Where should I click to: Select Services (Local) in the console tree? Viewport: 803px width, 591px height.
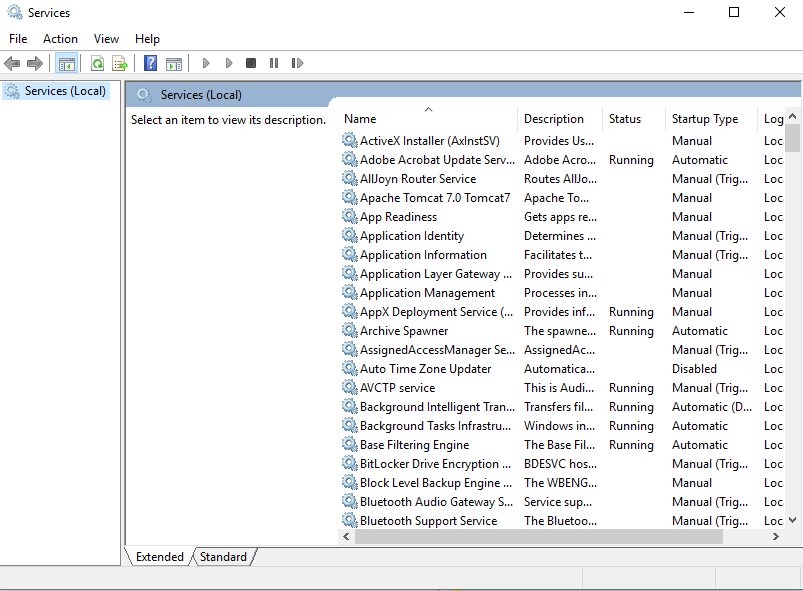tap(56, 91)
